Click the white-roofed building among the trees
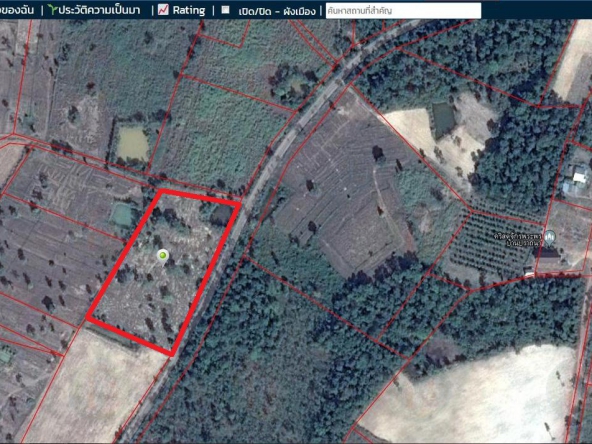Image resolution: width=592 pixels, height=444 pixels. pos(580,177)
